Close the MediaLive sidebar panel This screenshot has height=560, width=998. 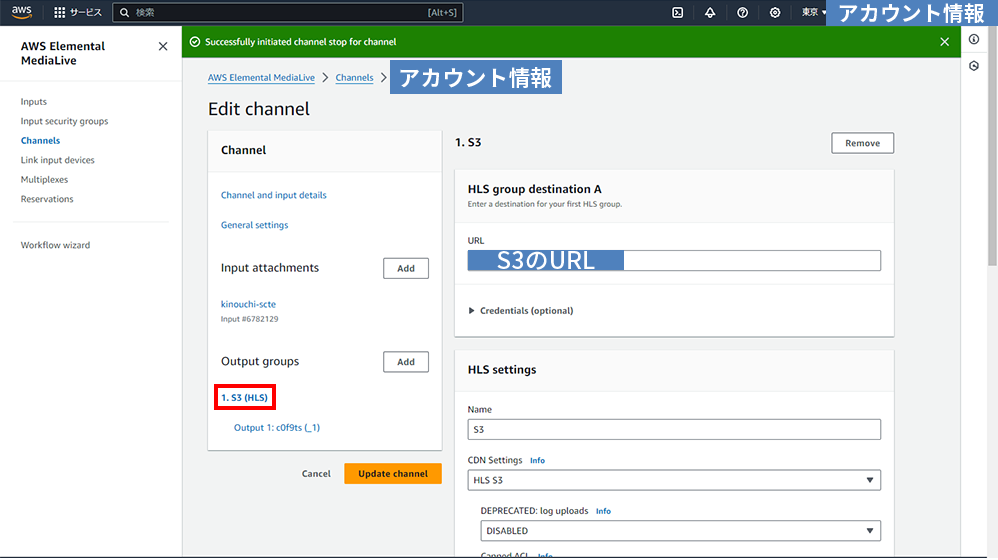pyautogui.click(x=163, y=46)
